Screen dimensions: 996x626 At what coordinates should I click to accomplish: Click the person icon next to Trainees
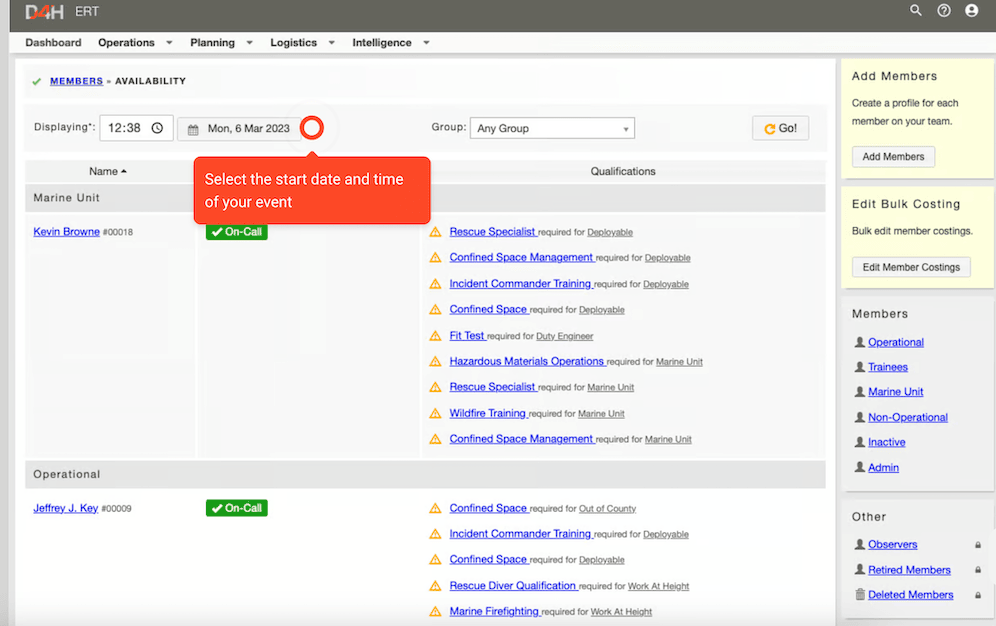coord(859,367)
